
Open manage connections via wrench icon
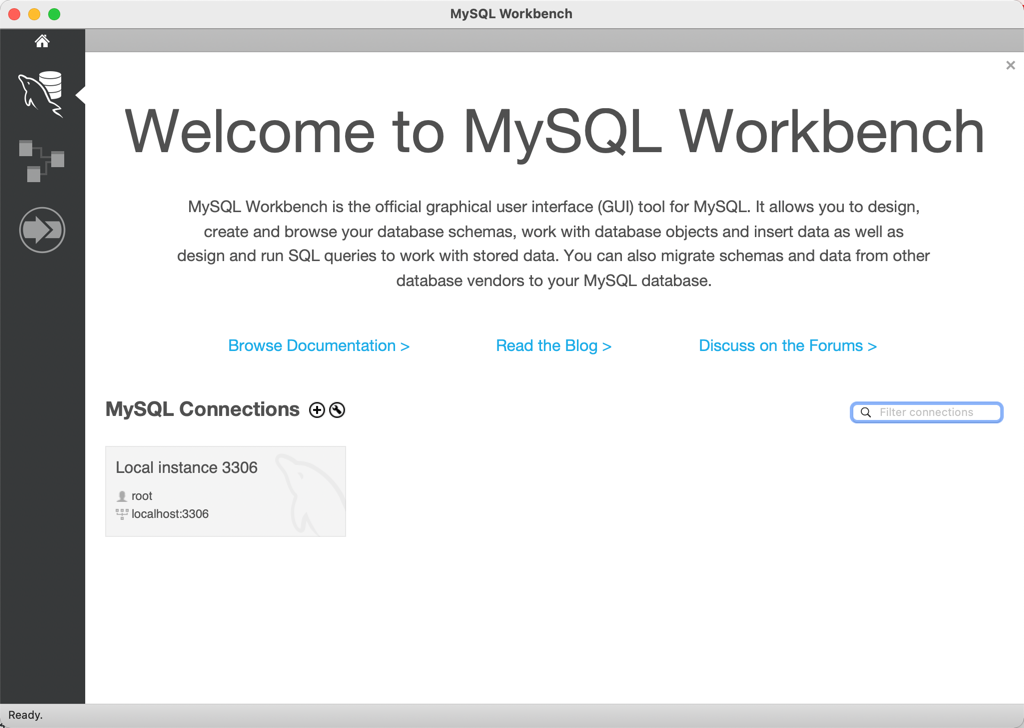[x=337, y=410]
